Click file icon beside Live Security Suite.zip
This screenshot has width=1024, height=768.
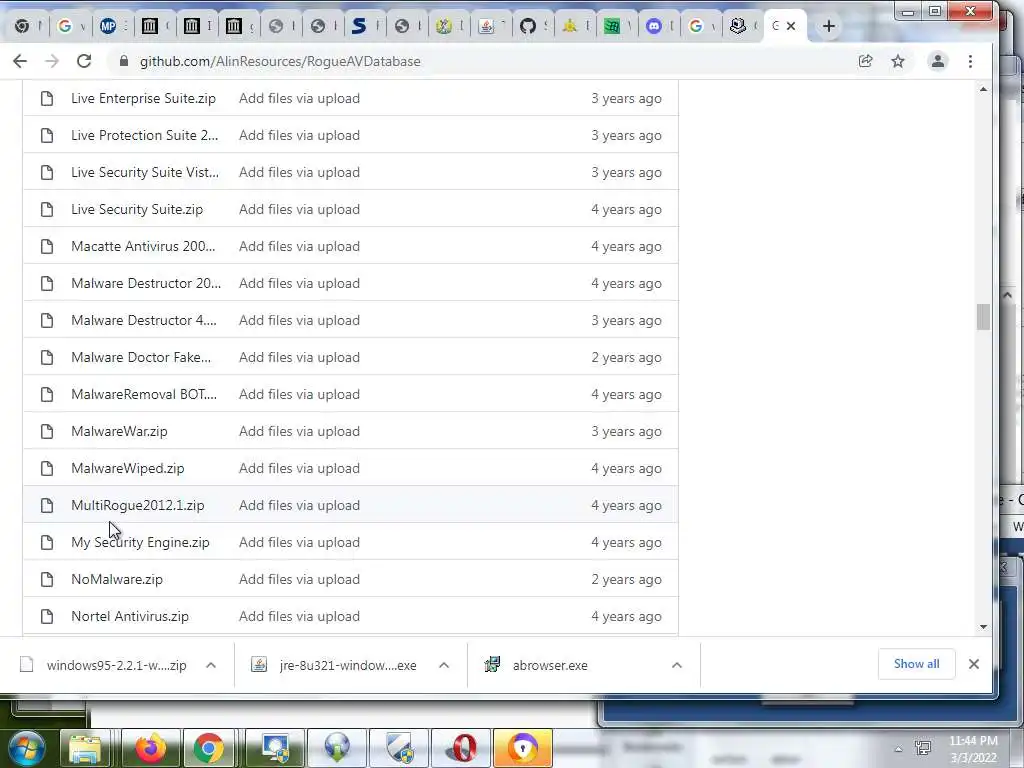[x=47, y=210]
